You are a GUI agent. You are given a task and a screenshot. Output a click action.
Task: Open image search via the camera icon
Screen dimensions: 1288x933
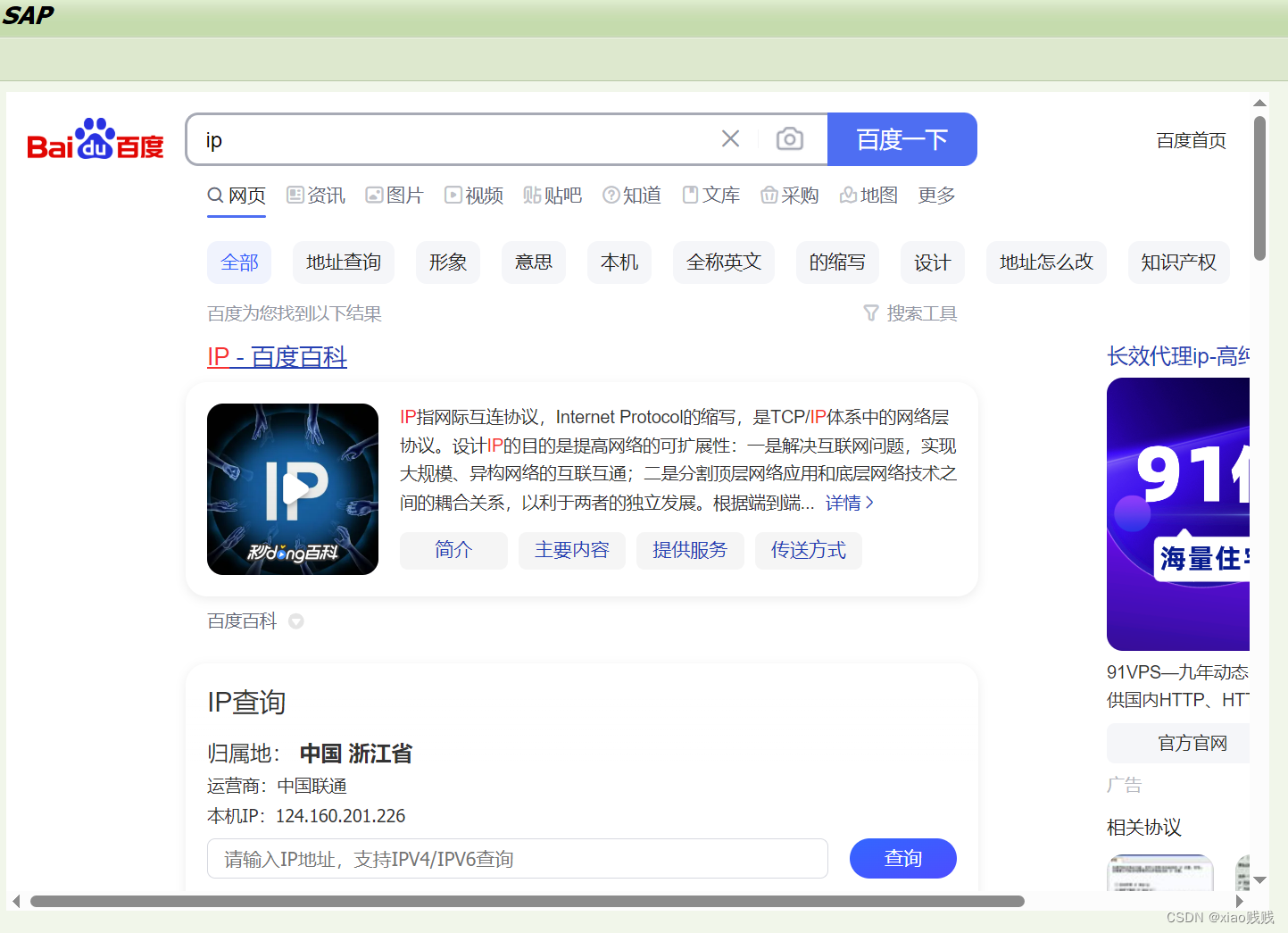coord(789,138)
